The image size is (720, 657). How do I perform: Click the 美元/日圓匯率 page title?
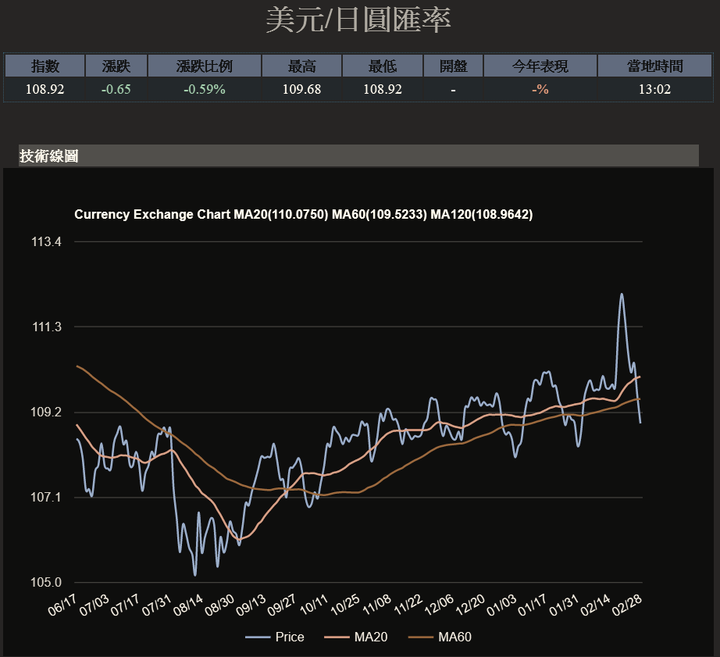(358, 20)
